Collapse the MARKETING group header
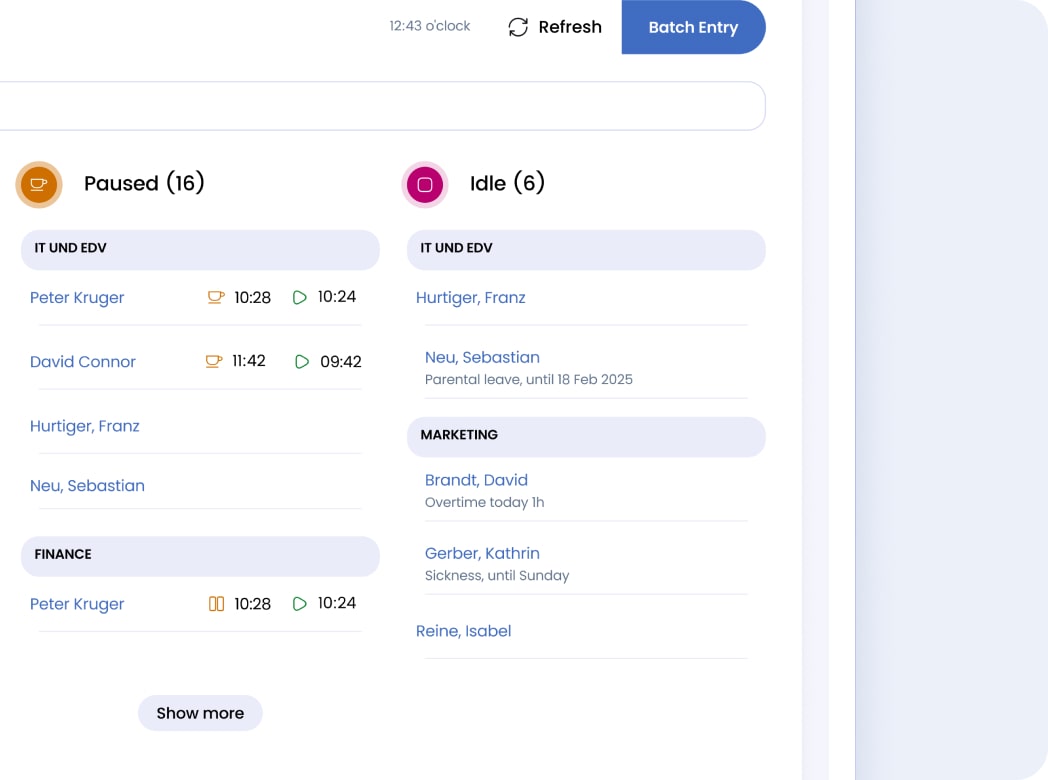Viewport: 1048px width, 780px height. (x=586, y=436)
